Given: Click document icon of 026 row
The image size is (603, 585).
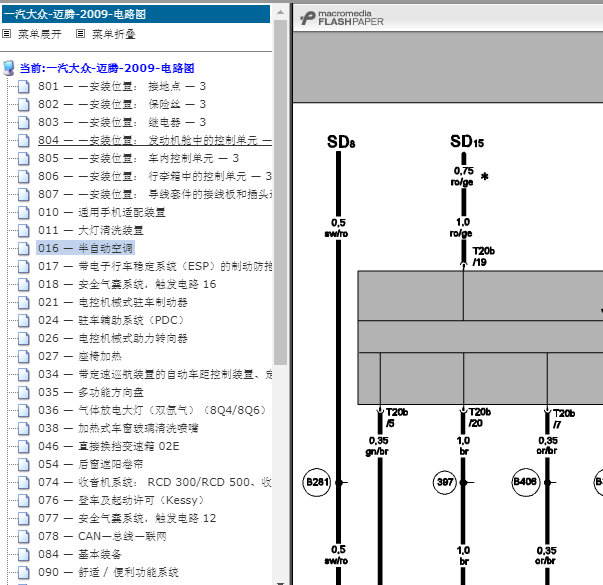Looking at the screenshot, I should point(23,338).
